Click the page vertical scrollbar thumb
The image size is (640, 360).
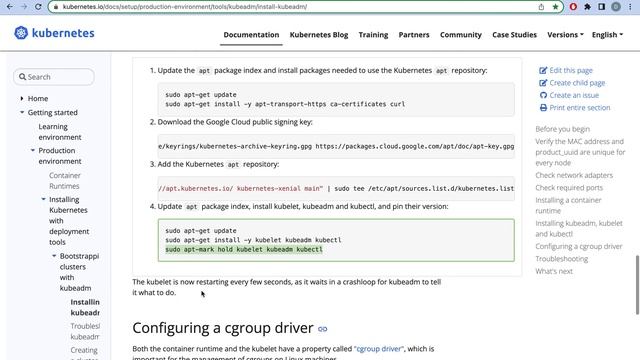tap(637, 285)
